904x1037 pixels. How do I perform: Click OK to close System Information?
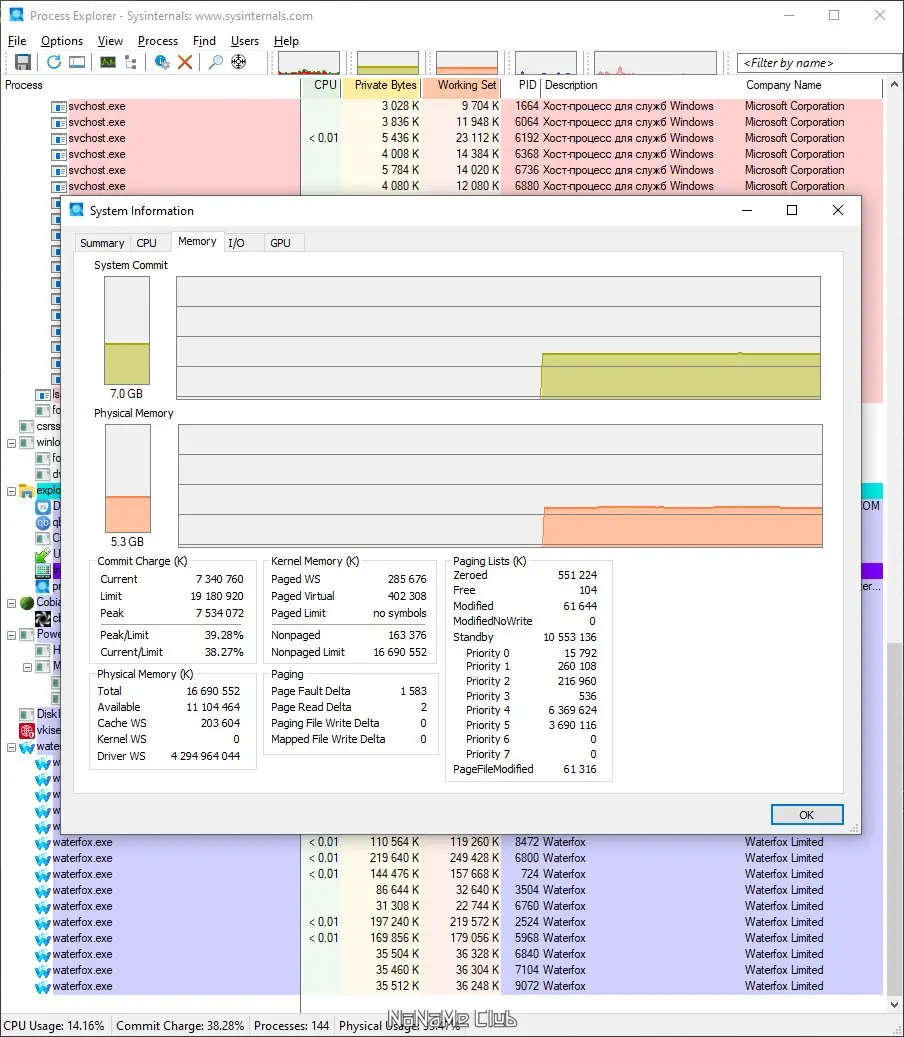click(x=807, y=815)
